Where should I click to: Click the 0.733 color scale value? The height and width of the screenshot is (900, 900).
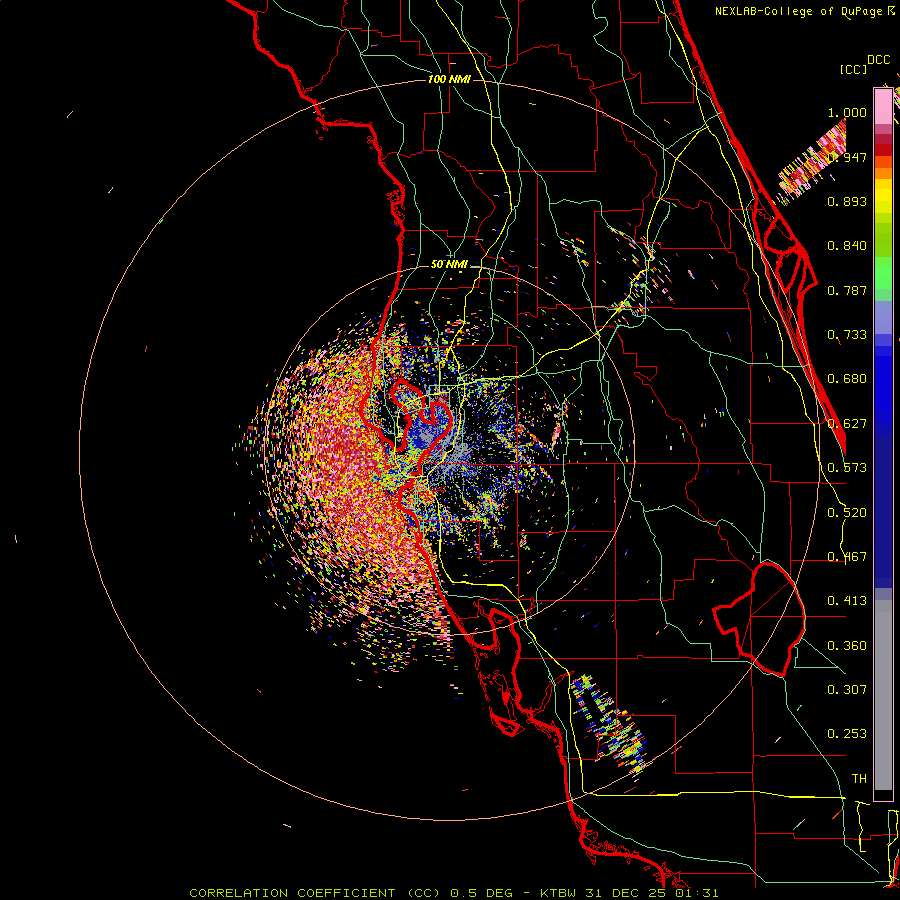(x=847, y=335)
